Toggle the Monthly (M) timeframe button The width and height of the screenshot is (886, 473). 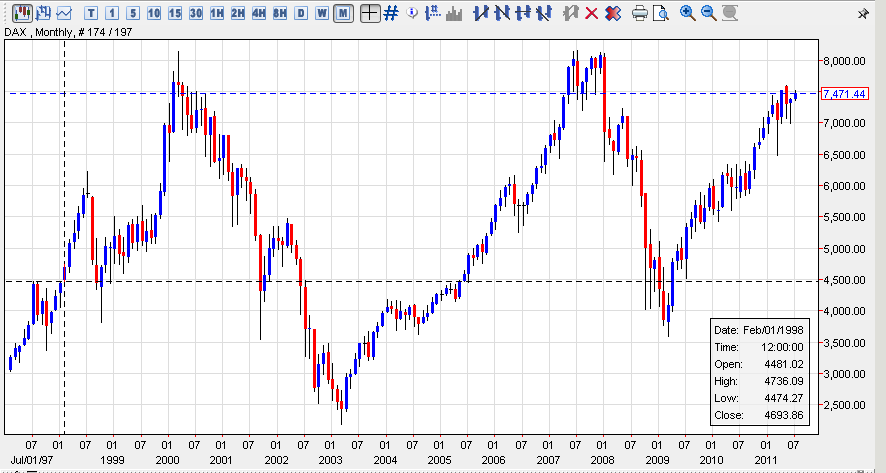point(343,13)
